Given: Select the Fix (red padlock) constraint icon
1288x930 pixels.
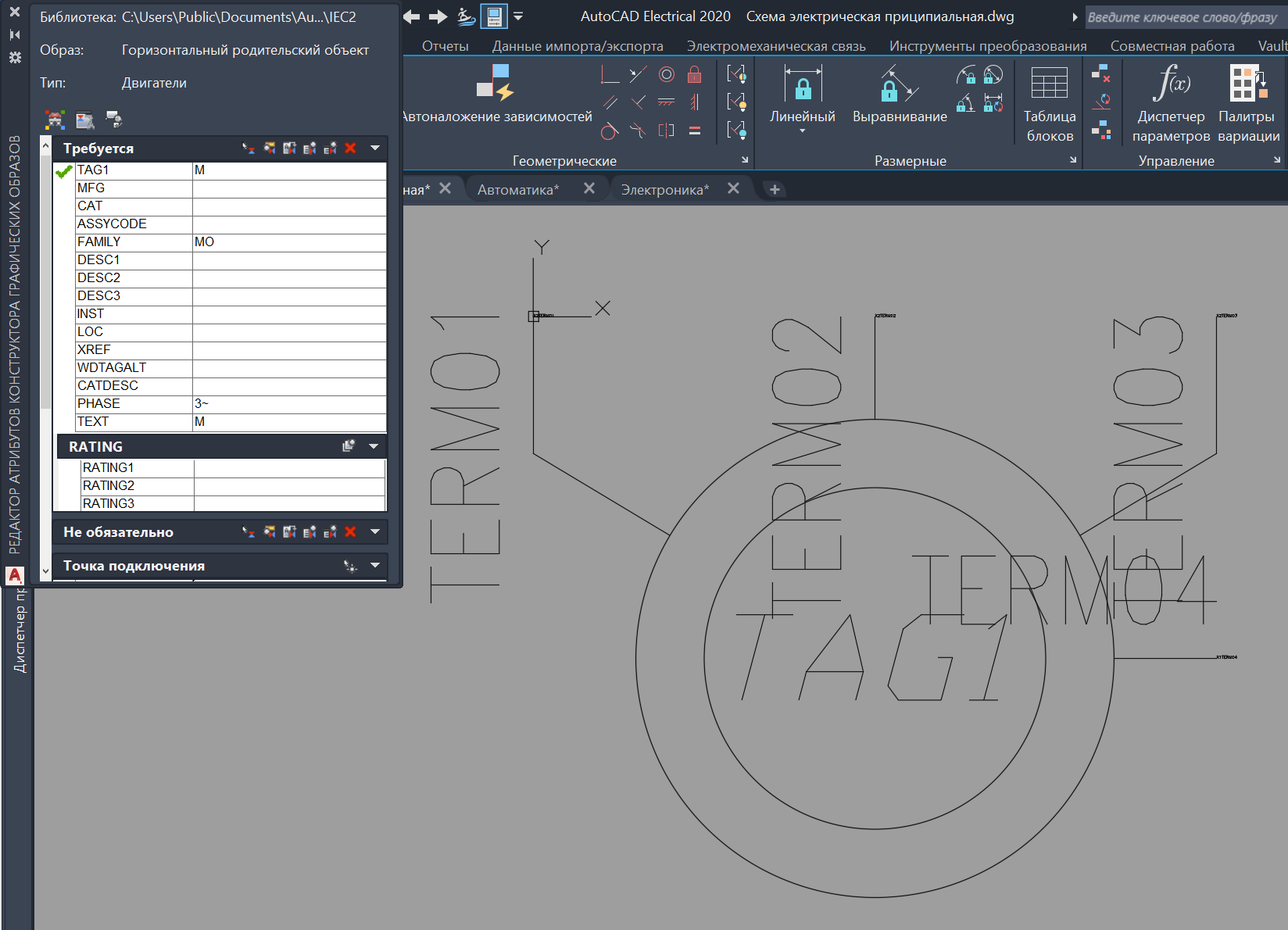Looking at the screenshot, I should [x=695, y=75].
